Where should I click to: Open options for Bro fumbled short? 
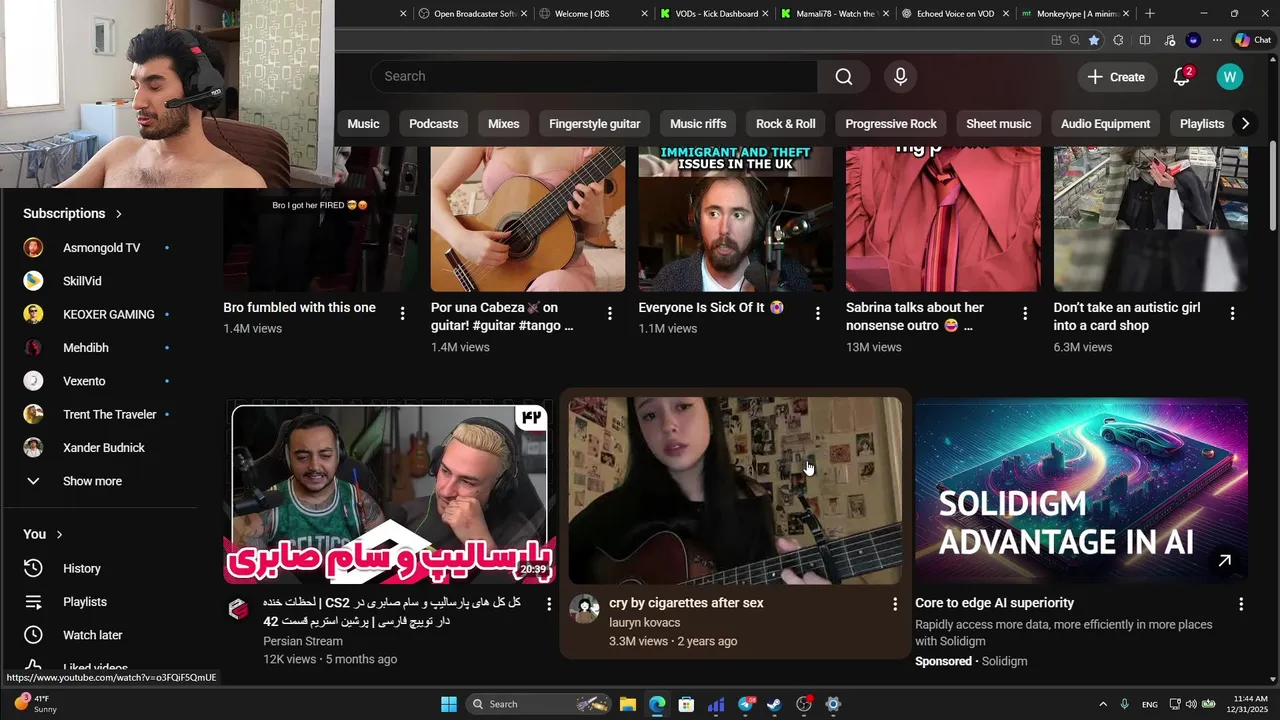[x=402, y=314]
